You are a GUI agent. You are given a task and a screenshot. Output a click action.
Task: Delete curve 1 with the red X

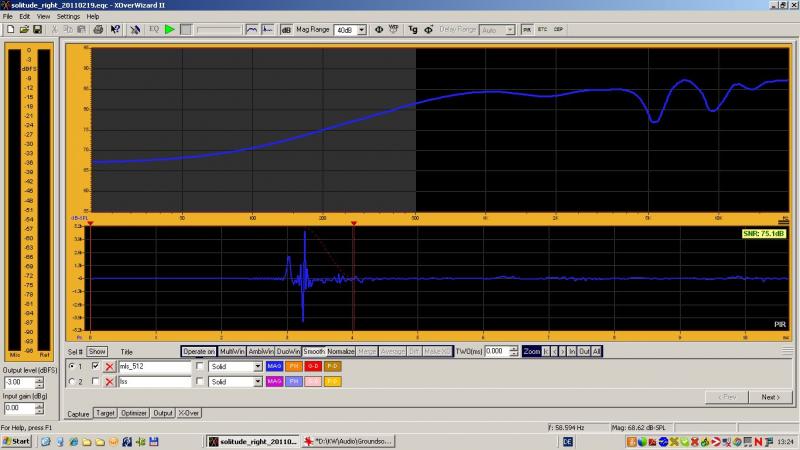pyautogui.click(x=110, y=367)
